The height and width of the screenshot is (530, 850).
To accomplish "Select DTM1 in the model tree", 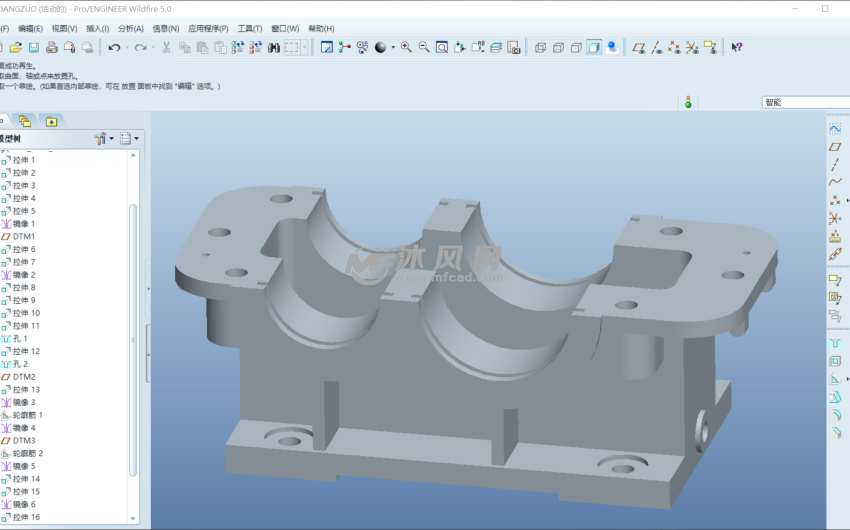I will 23,236.
